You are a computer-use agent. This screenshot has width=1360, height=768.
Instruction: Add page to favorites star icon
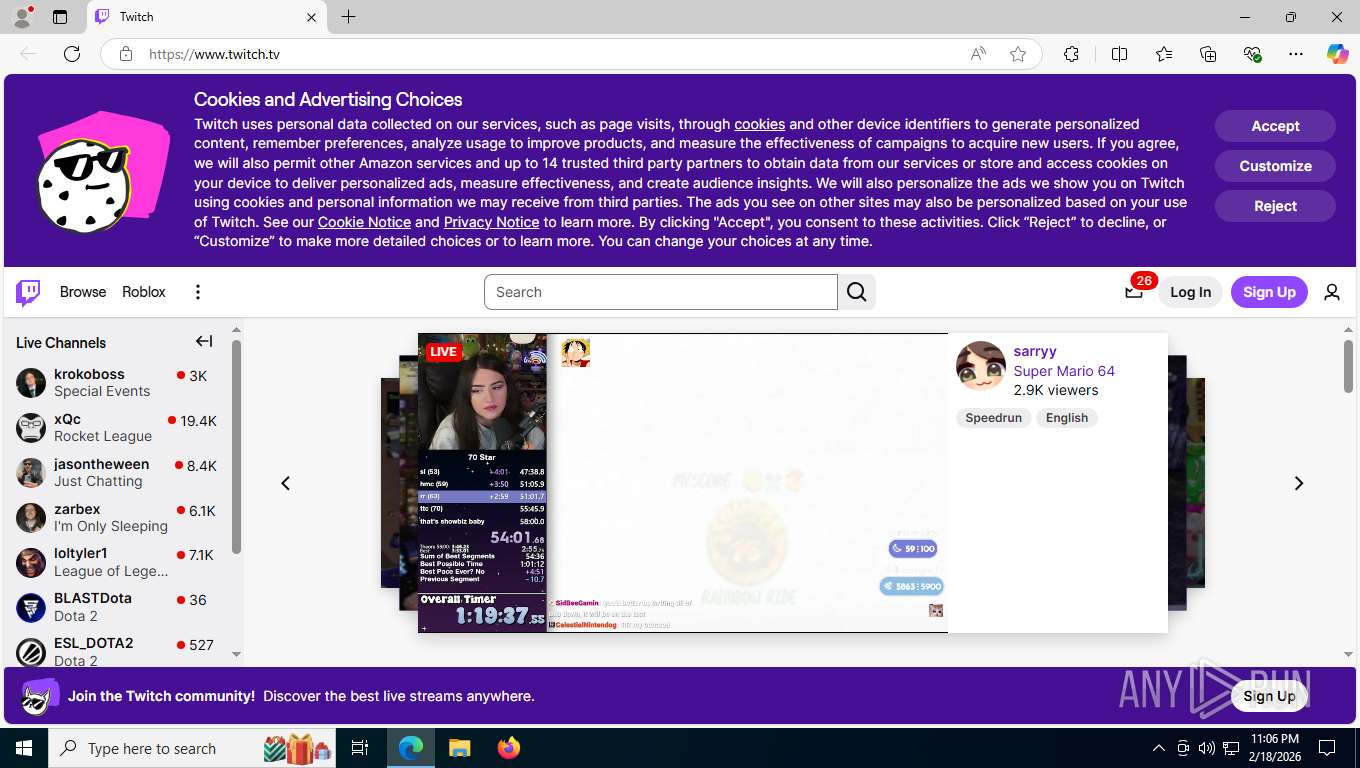click(1018, 54)
